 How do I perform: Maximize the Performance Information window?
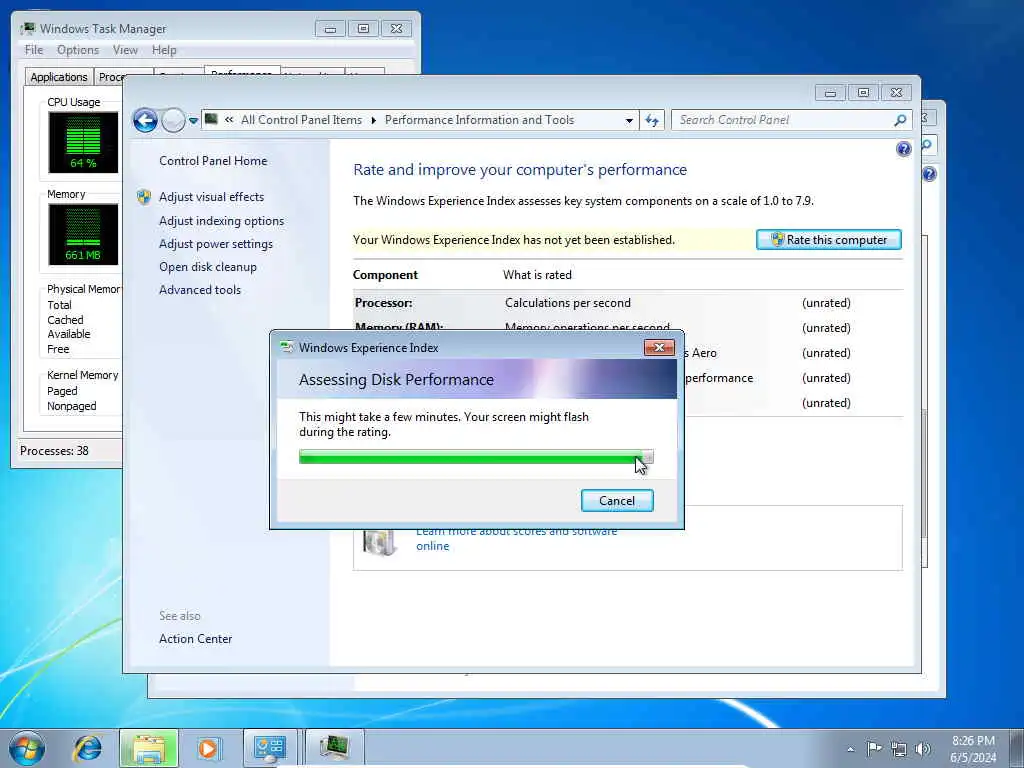pyautogui.click(x=863, y=93)
